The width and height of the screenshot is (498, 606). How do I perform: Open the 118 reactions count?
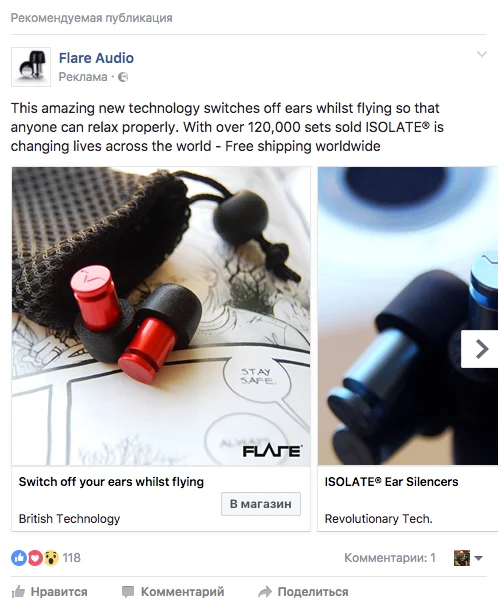(x=71, y=558)
